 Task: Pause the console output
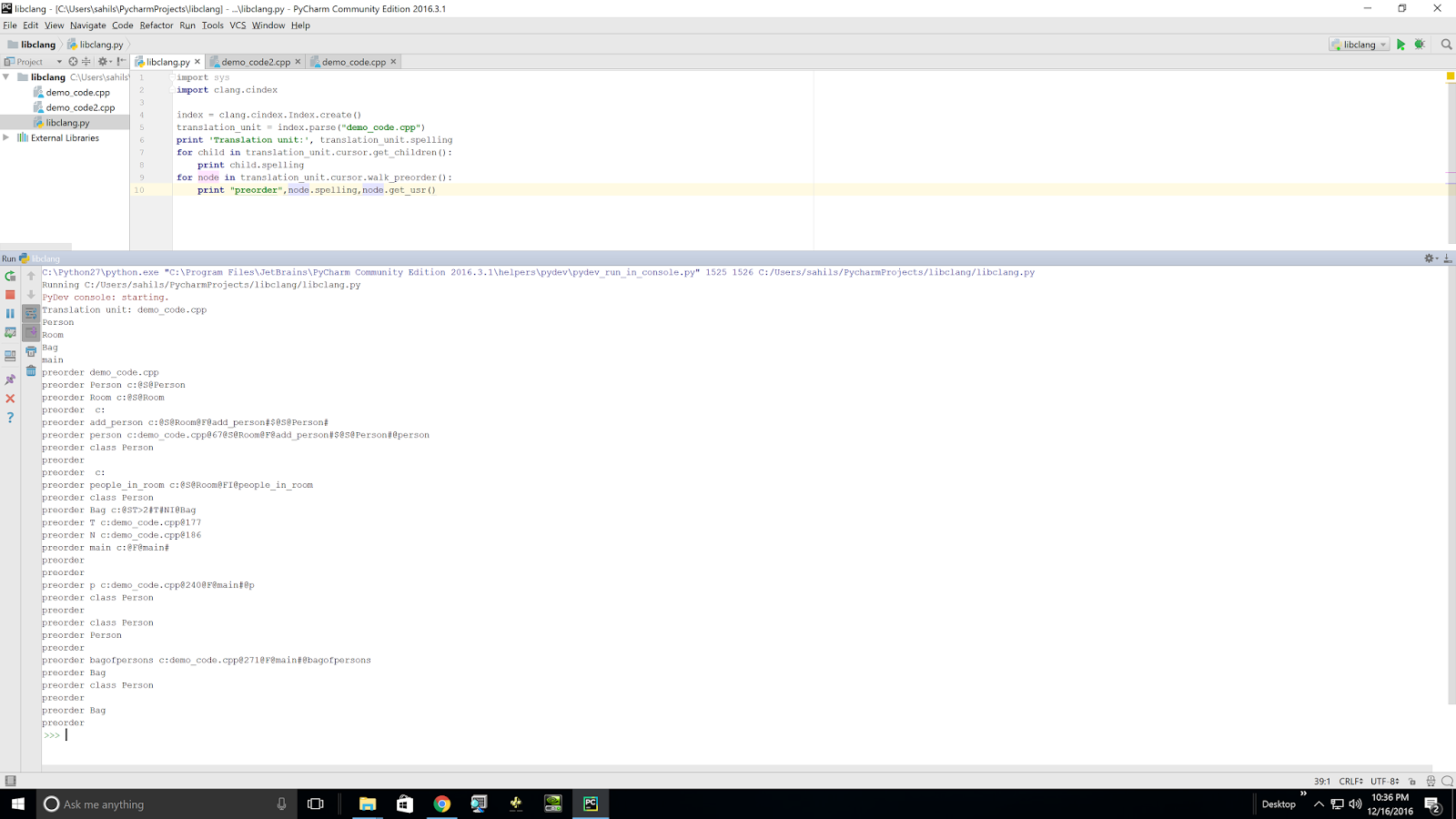pos(10,314)
